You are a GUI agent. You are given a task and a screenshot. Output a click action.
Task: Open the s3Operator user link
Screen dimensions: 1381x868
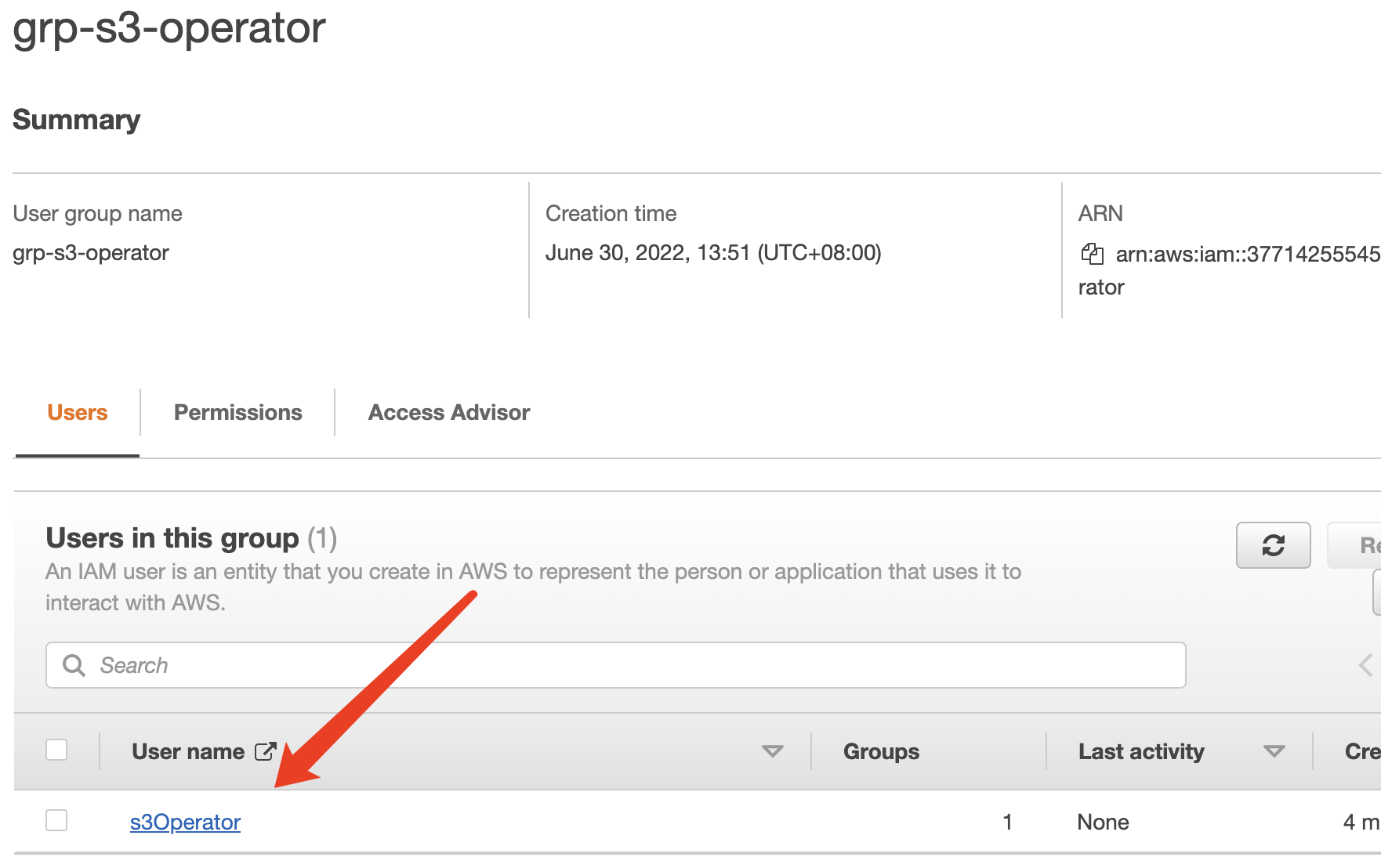click(185, 822)
